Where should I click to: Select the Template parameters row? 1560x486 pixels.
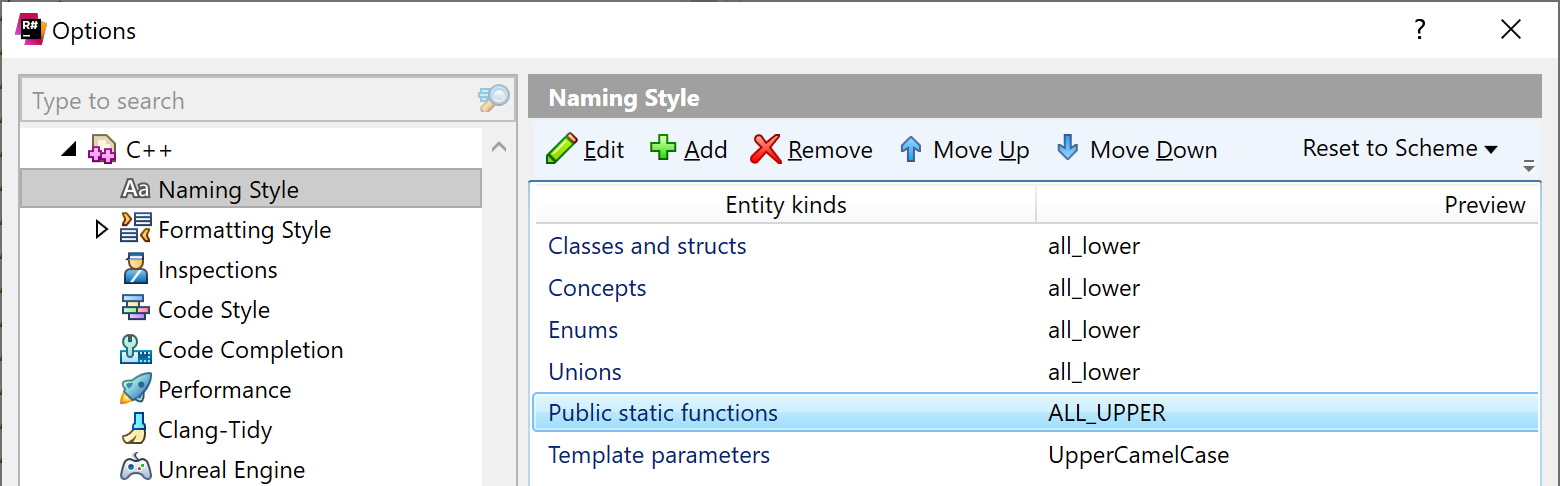click(659, 456)
